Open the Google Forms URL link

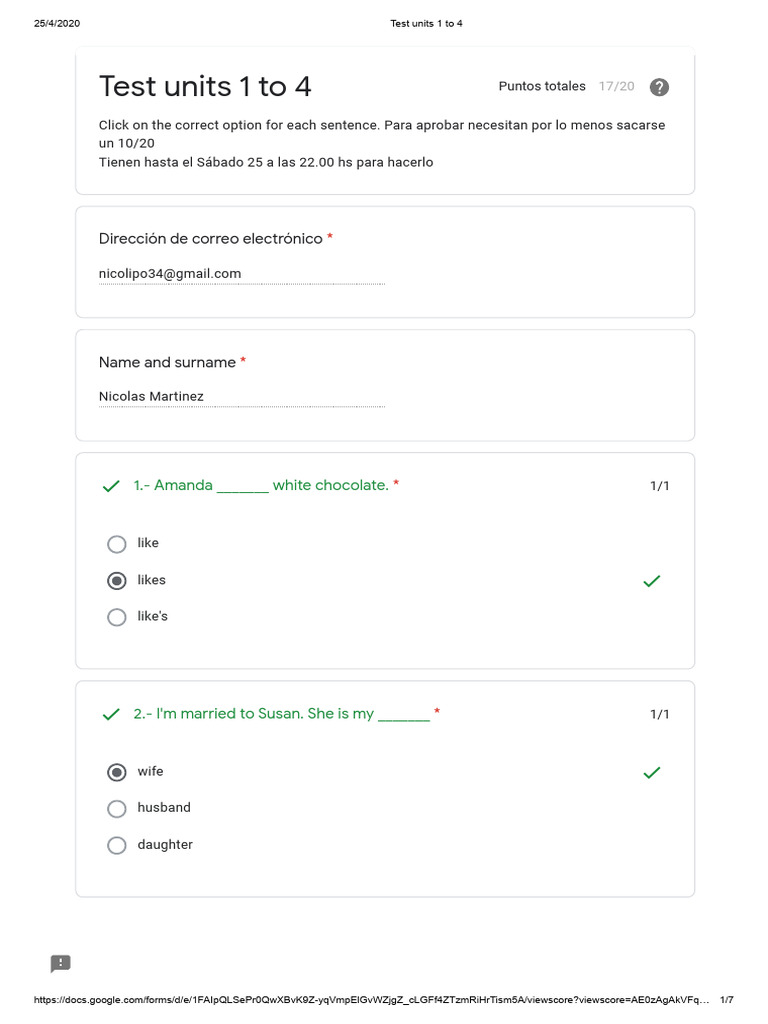click(372, 1000)
